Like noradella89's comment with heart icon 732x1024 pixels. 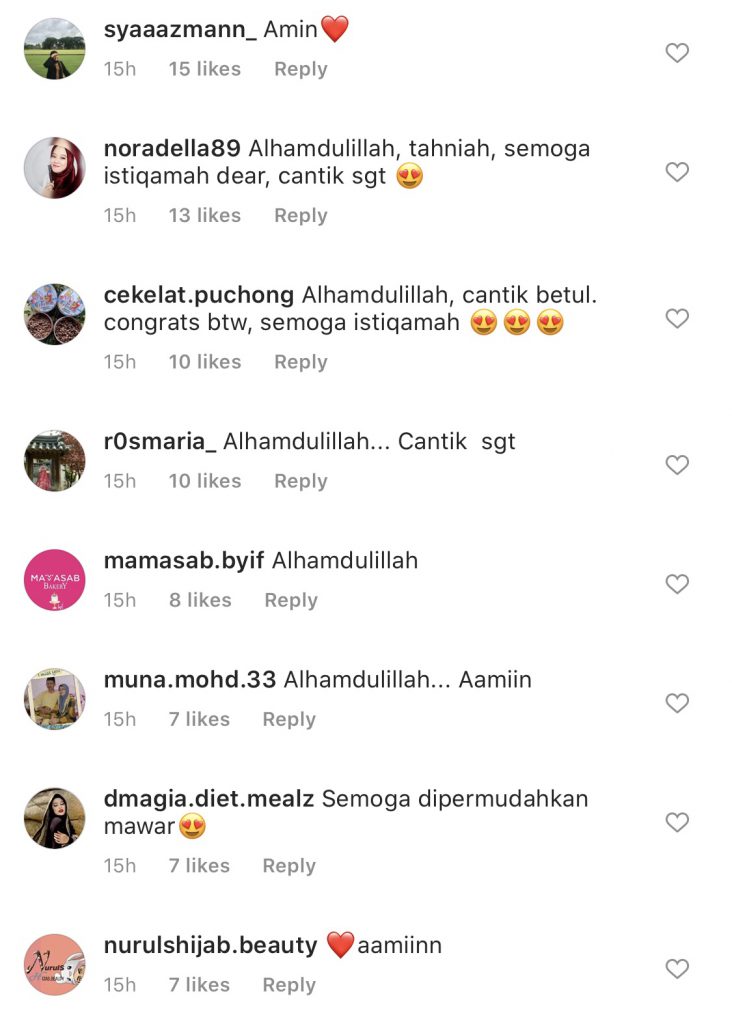677,172
